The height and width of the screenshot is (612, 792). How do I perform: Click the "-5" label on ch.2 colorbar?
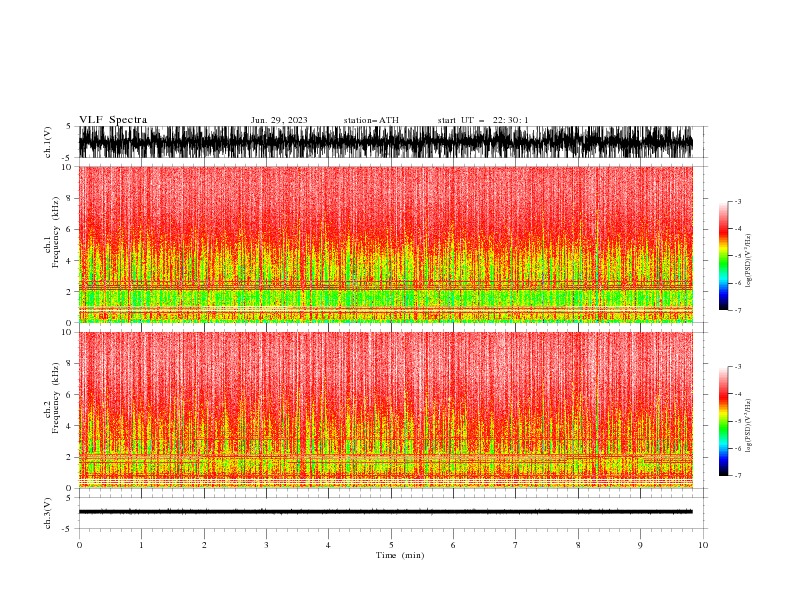coord(737,421)
